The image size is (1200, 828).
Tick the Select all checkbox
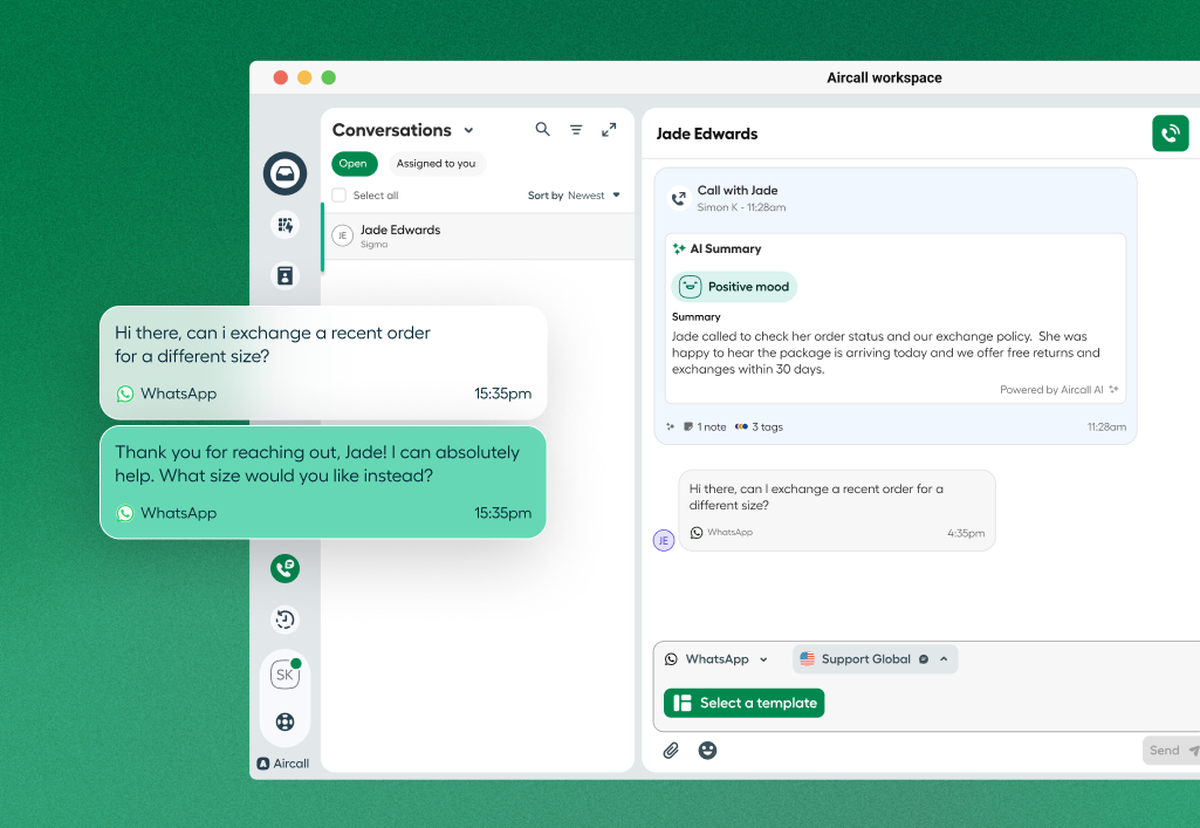tap(339, 195)
